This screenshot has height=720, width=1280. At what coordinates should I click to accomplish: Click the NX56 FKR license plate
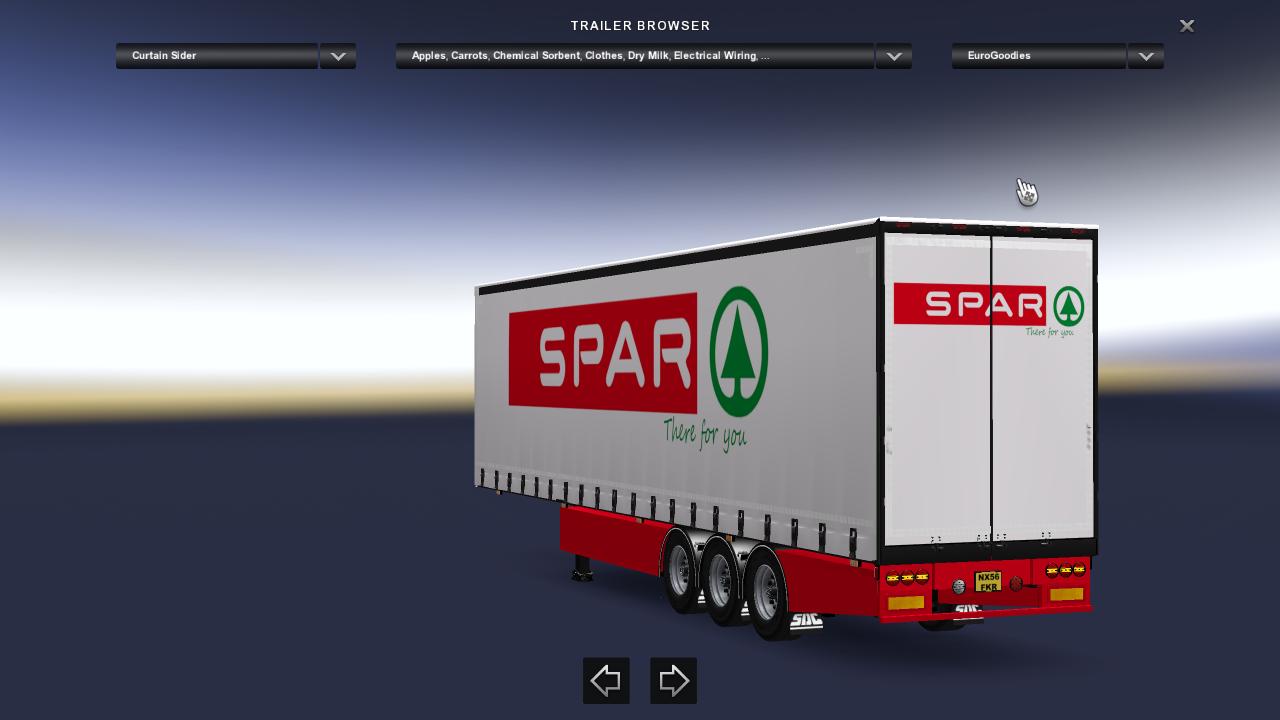988,581
